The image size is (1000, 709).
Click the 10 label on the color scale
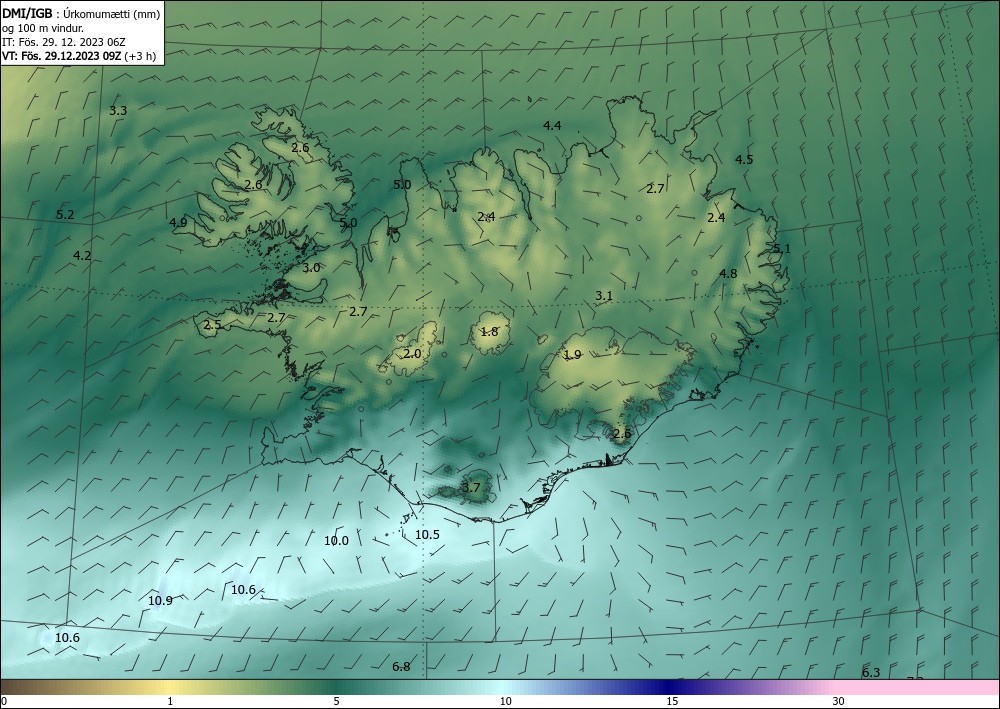506,701
